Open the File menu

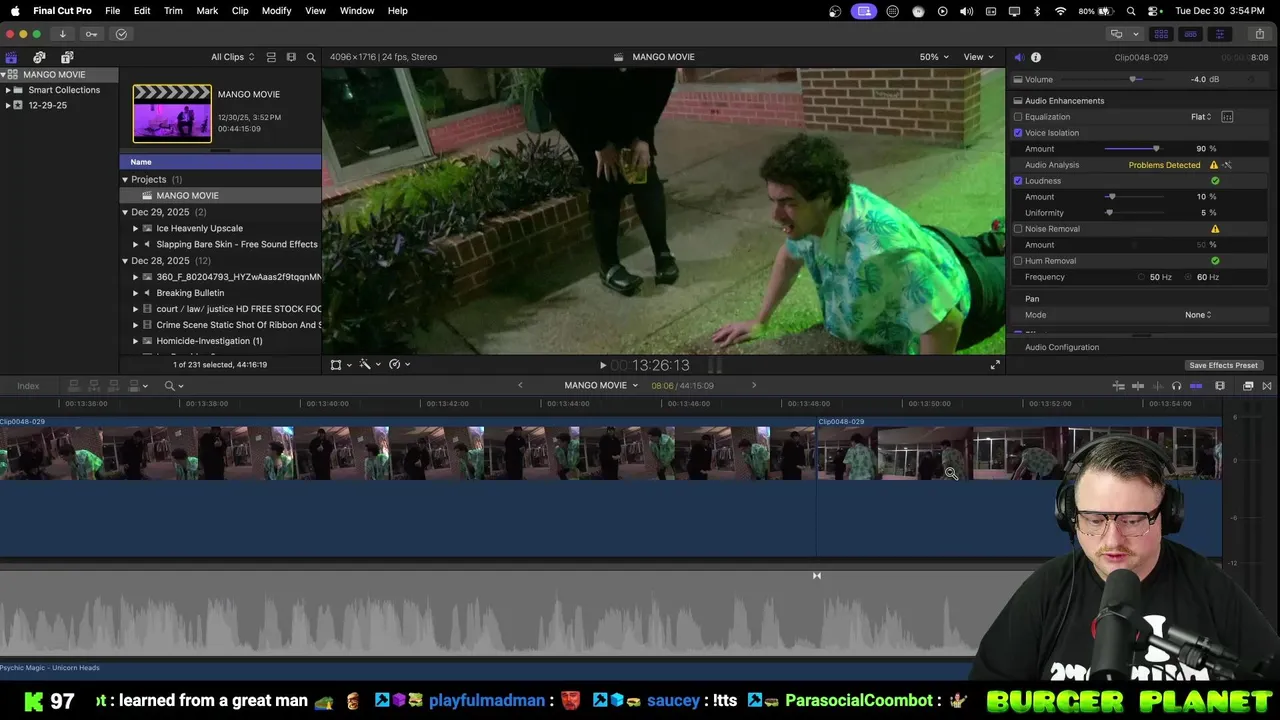tap(113, 11)
